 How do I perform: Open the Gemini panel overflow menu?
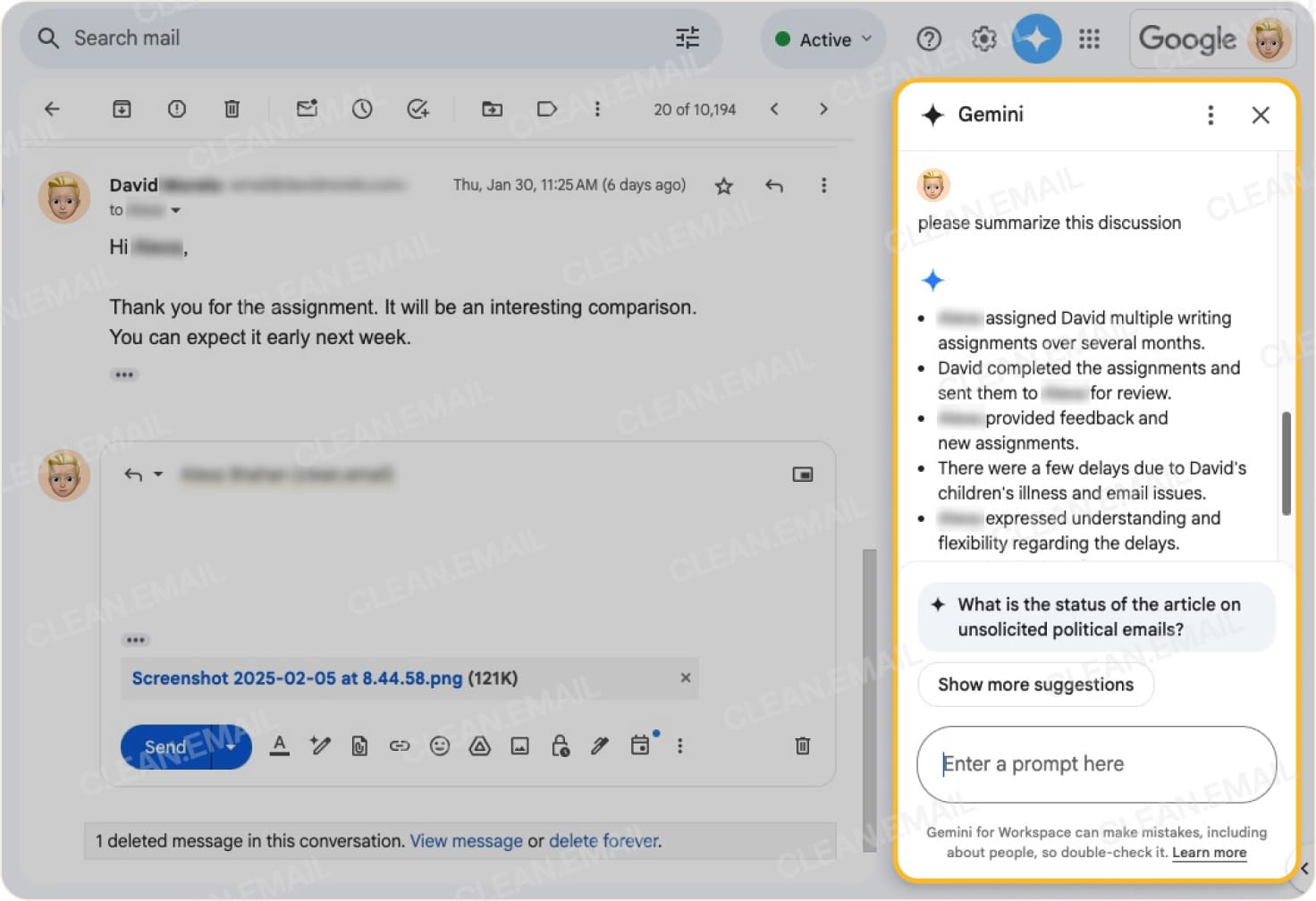tap(1211, 114)
